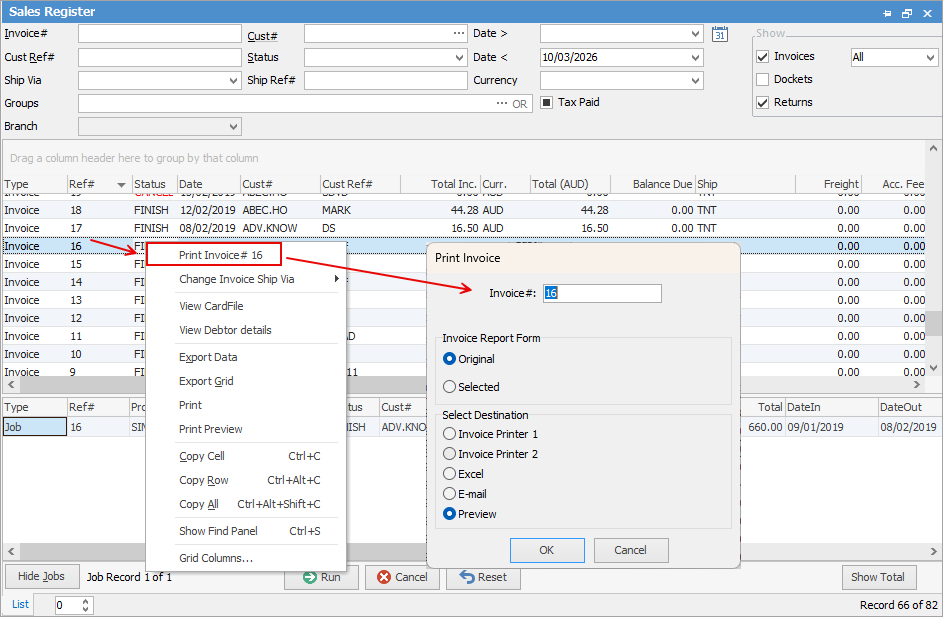The image size is (943, 617).
Task: Expand the Ship Via dropdown
Action: [x=233, y=81]
